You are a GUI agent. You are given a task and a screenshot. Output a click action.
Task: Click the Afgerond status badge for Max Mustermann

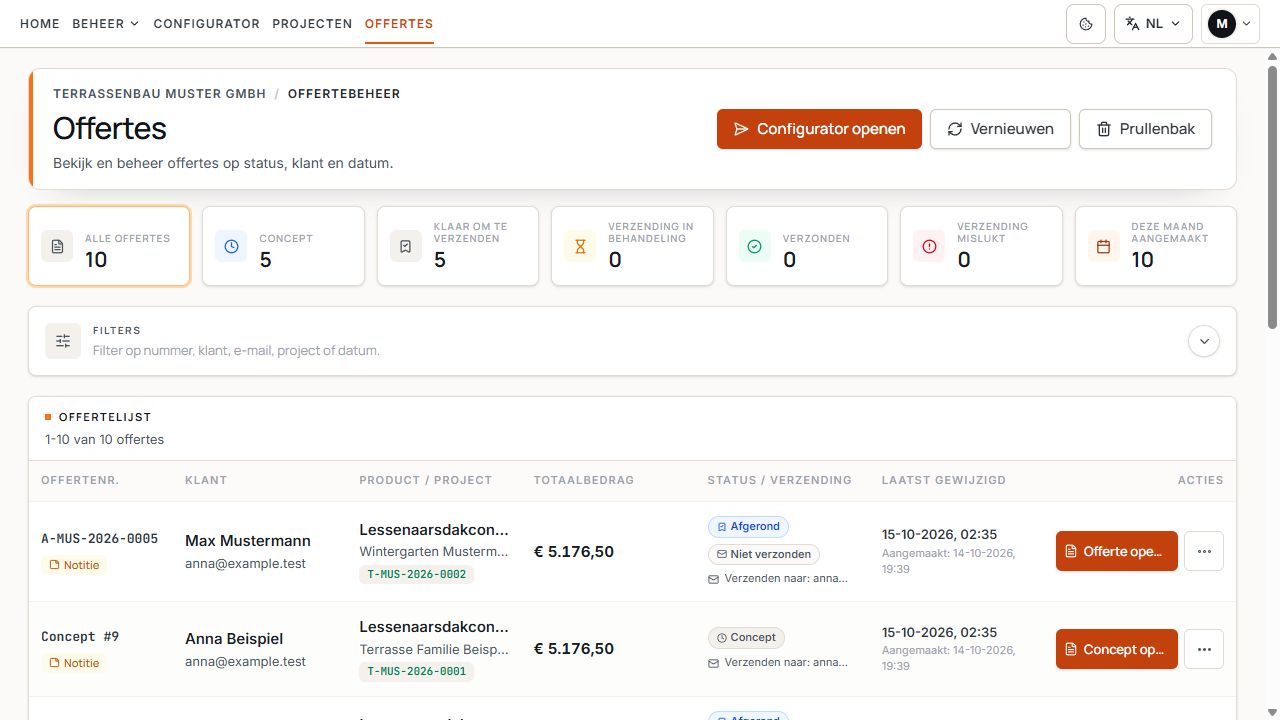[x=749, y=527]
